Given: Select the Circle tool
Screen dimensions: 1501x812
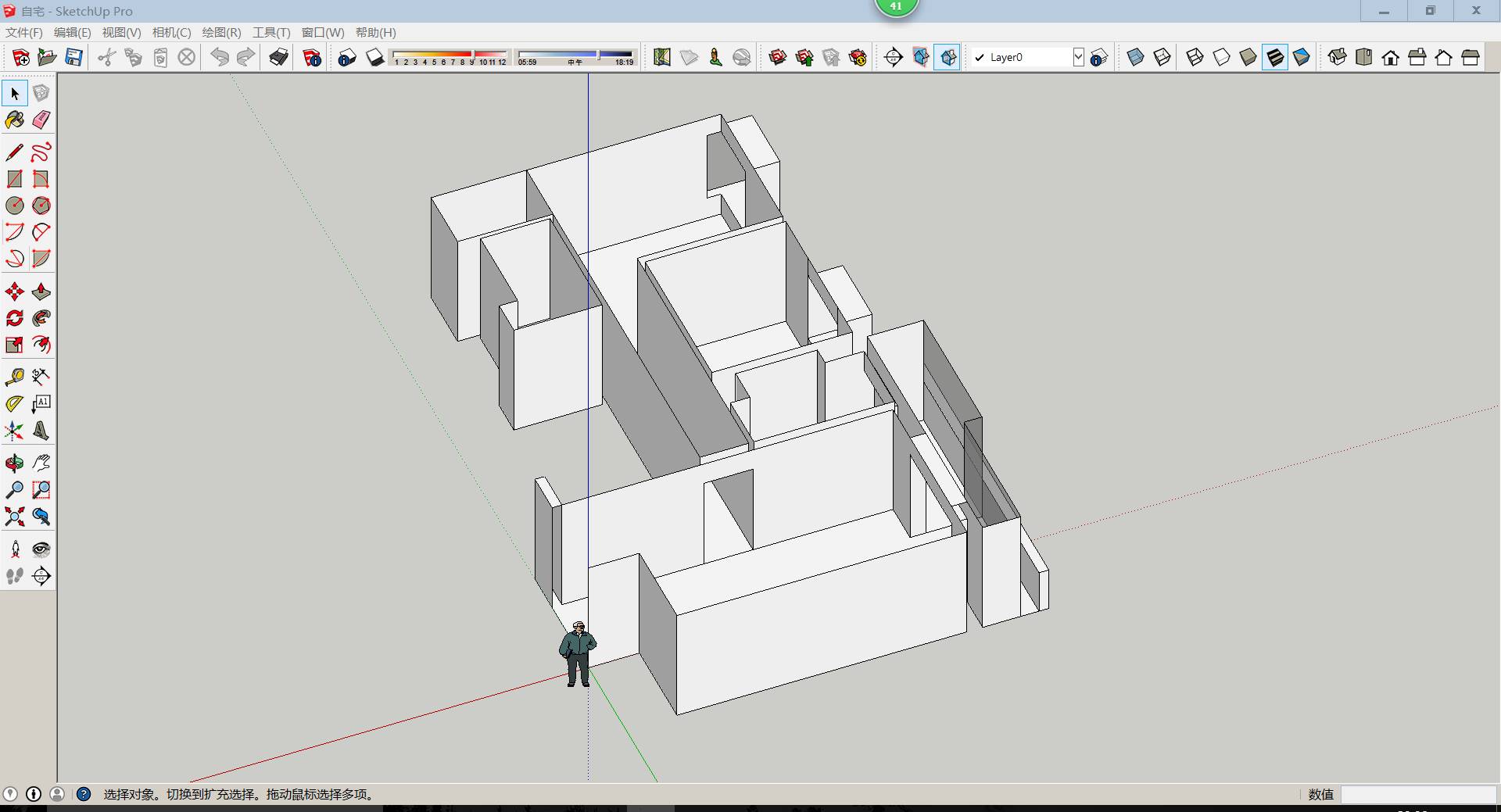Looking at the screenshot, I should point(15,206).
